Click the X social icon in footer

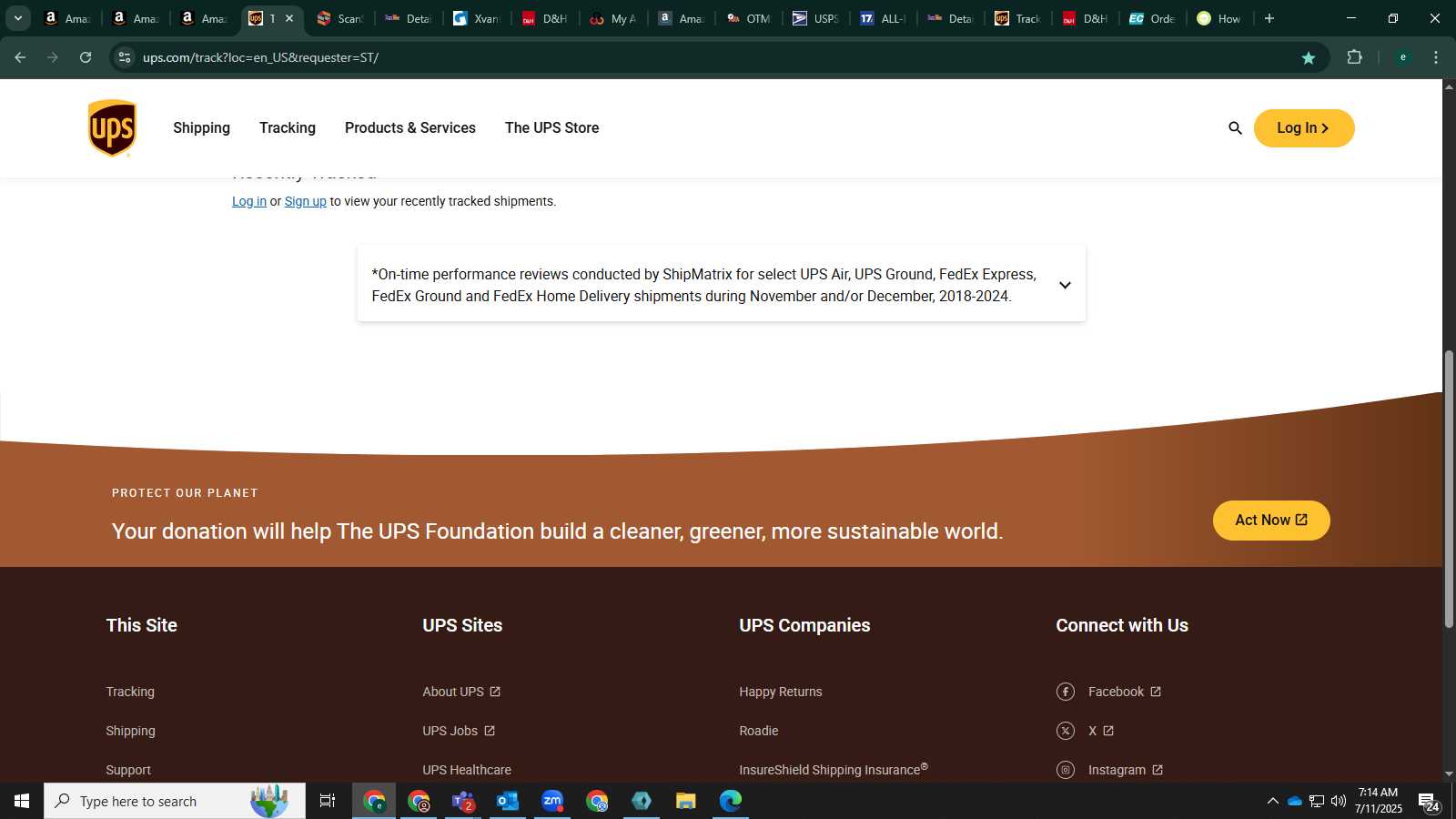pyautogui.click(x=1066, y=731)
